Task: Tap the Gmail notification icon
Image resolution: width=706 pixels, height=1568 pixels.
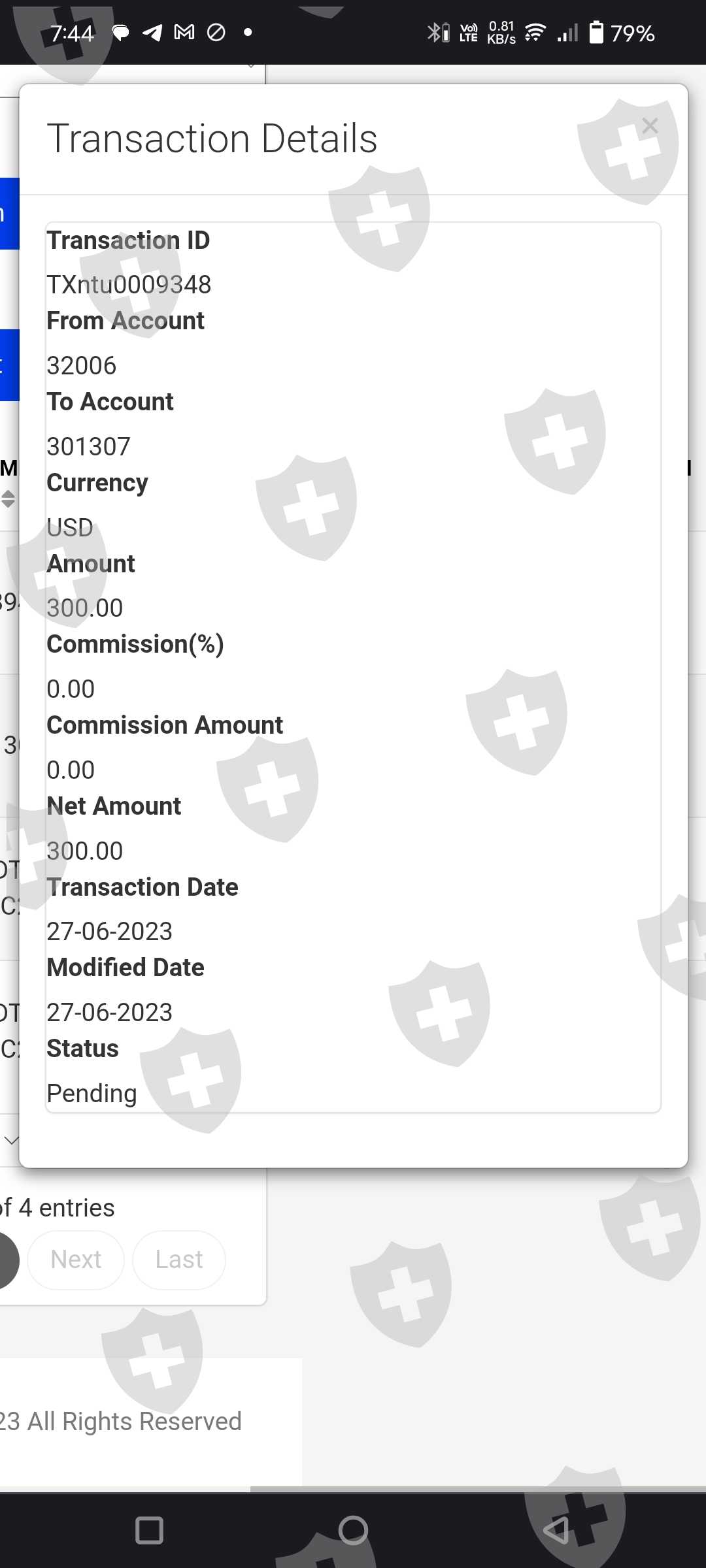Action: point(184,32)
